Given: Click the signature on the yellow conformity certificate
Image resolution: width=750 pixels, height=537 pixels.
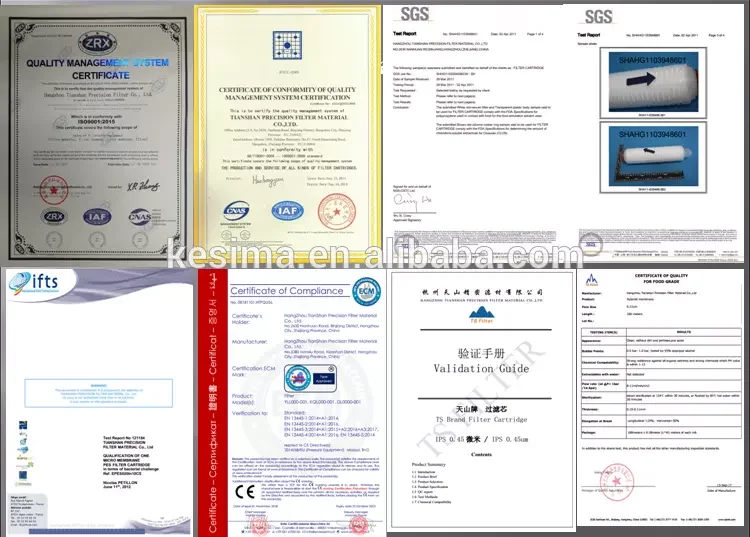Looking at the screenshot, I should click(x=268, y=180).
